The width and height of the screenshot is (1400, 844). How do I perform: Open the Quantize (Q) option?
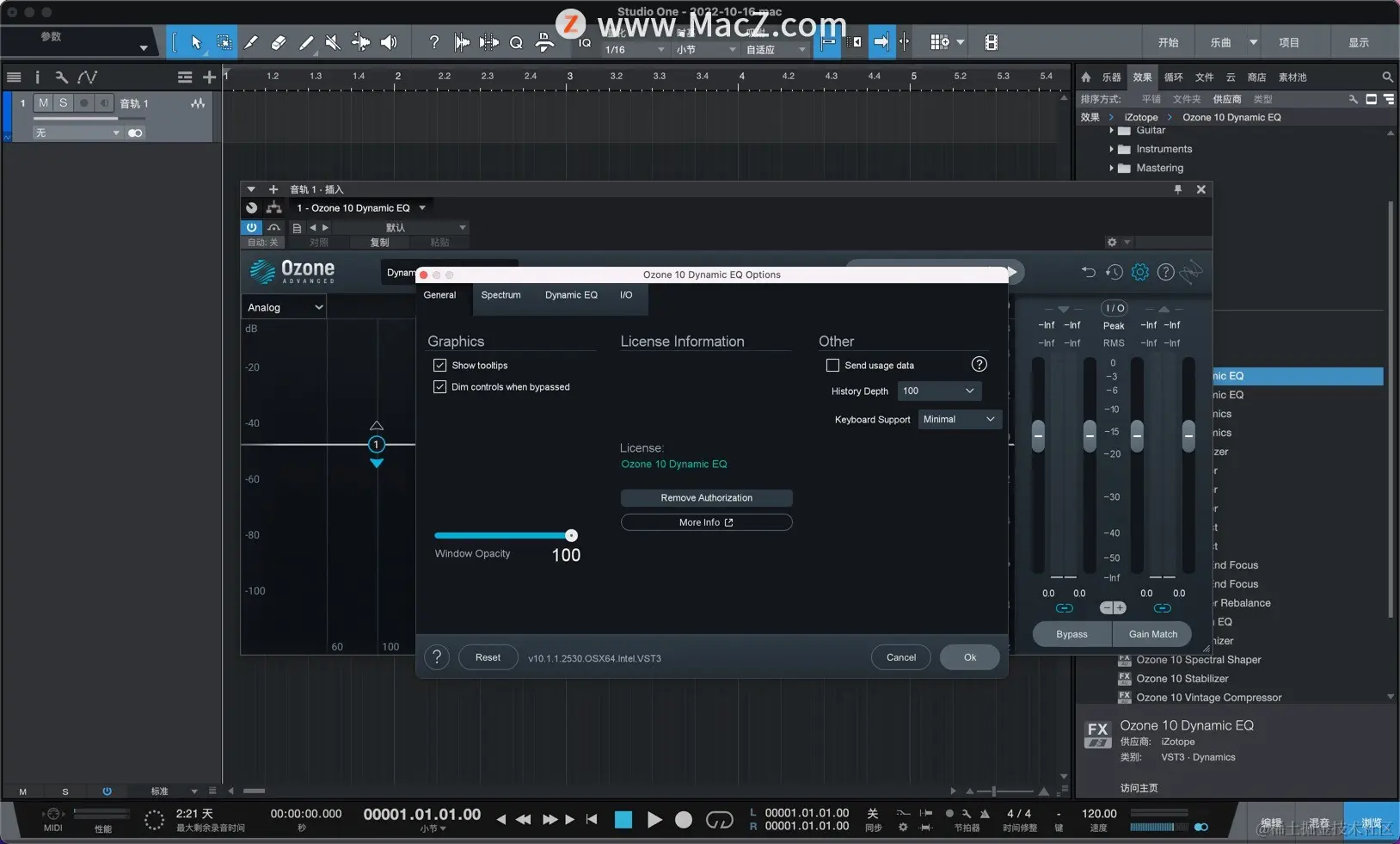[516, 42]
